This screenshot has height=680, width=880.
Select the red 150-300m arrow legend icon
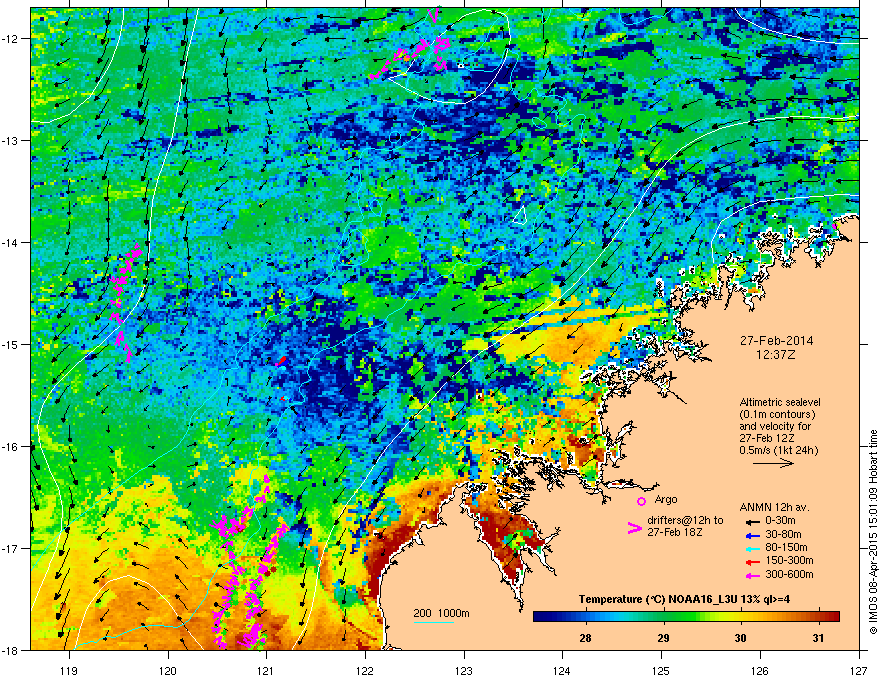coord(752,561)
